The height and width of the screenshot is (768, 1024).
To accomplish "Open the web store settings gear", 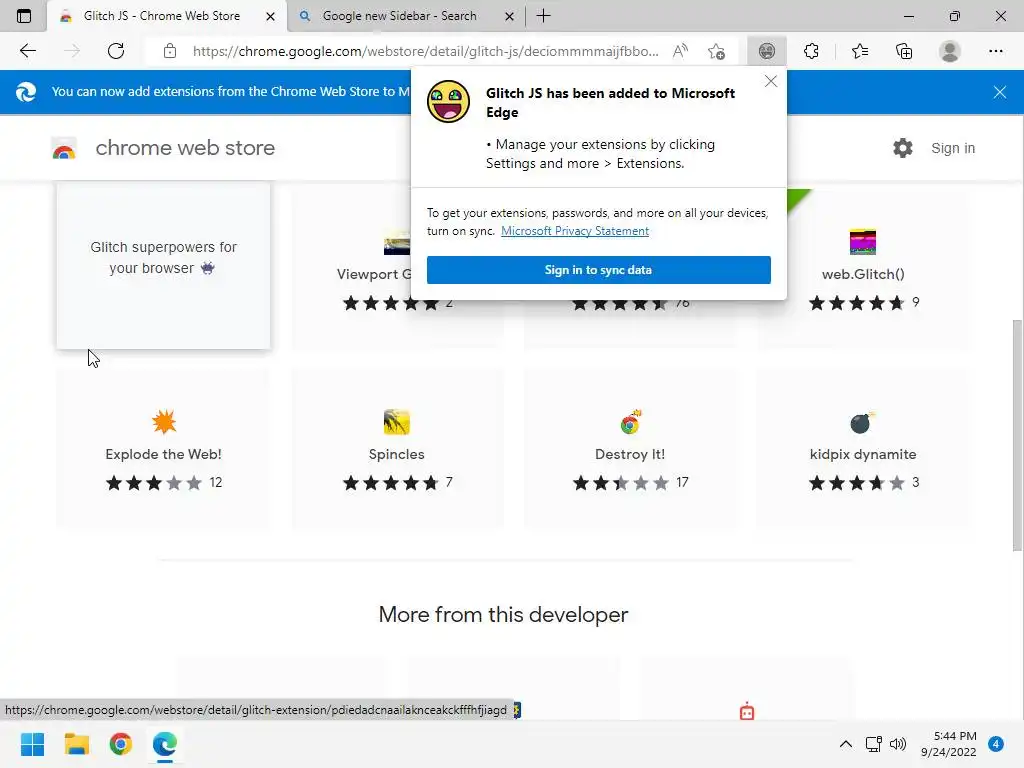I will coord(903,148).
